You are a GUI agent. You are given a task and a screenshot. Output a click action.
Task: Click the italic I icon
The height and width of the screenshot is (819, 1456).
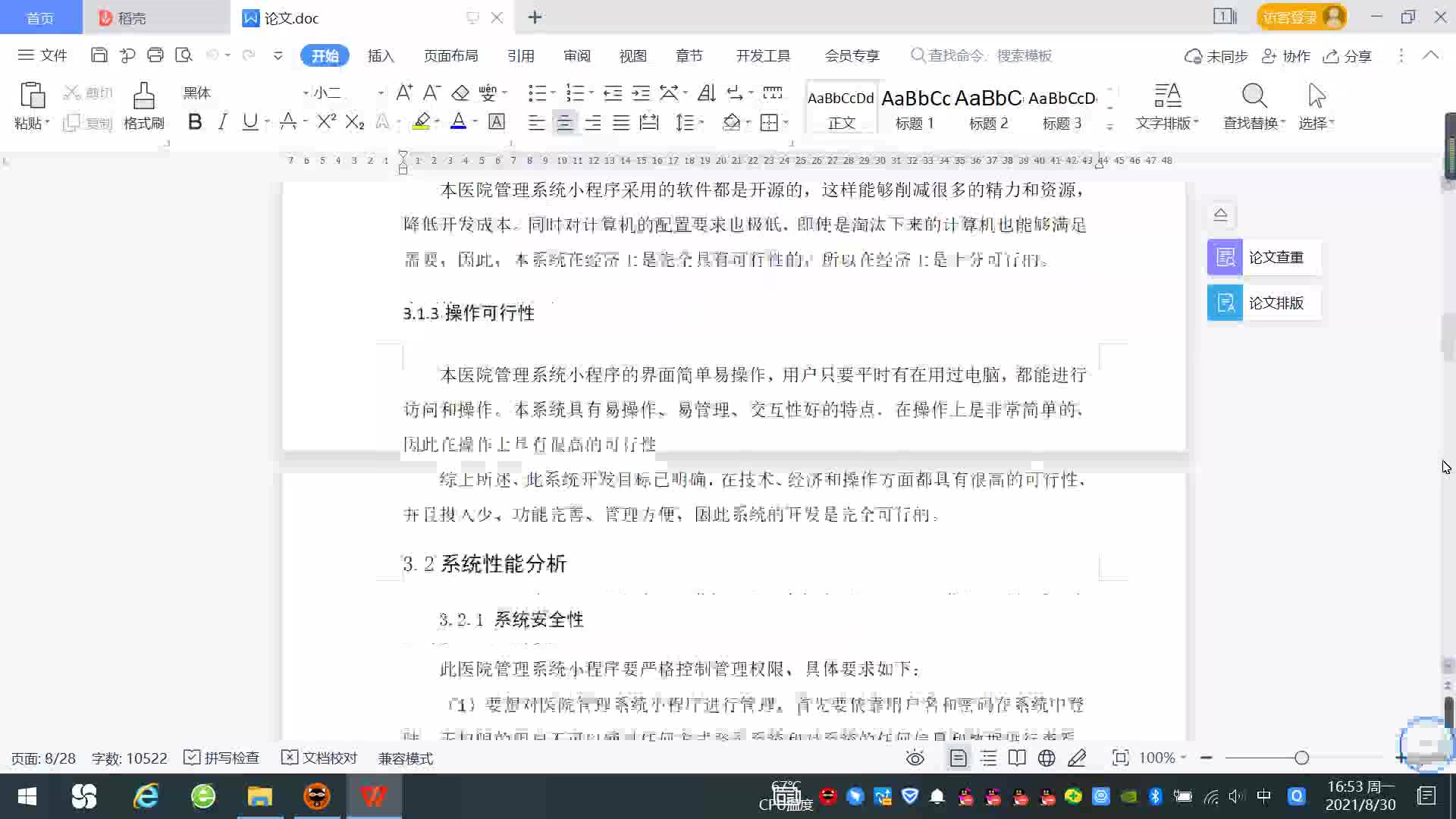pos(222,122)
